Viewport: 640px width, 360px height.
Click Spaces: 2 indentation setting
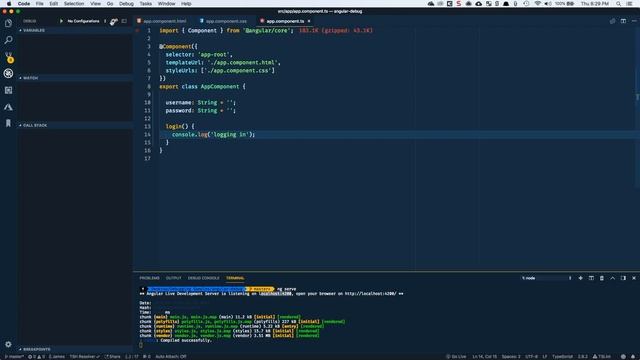[511, 356]
